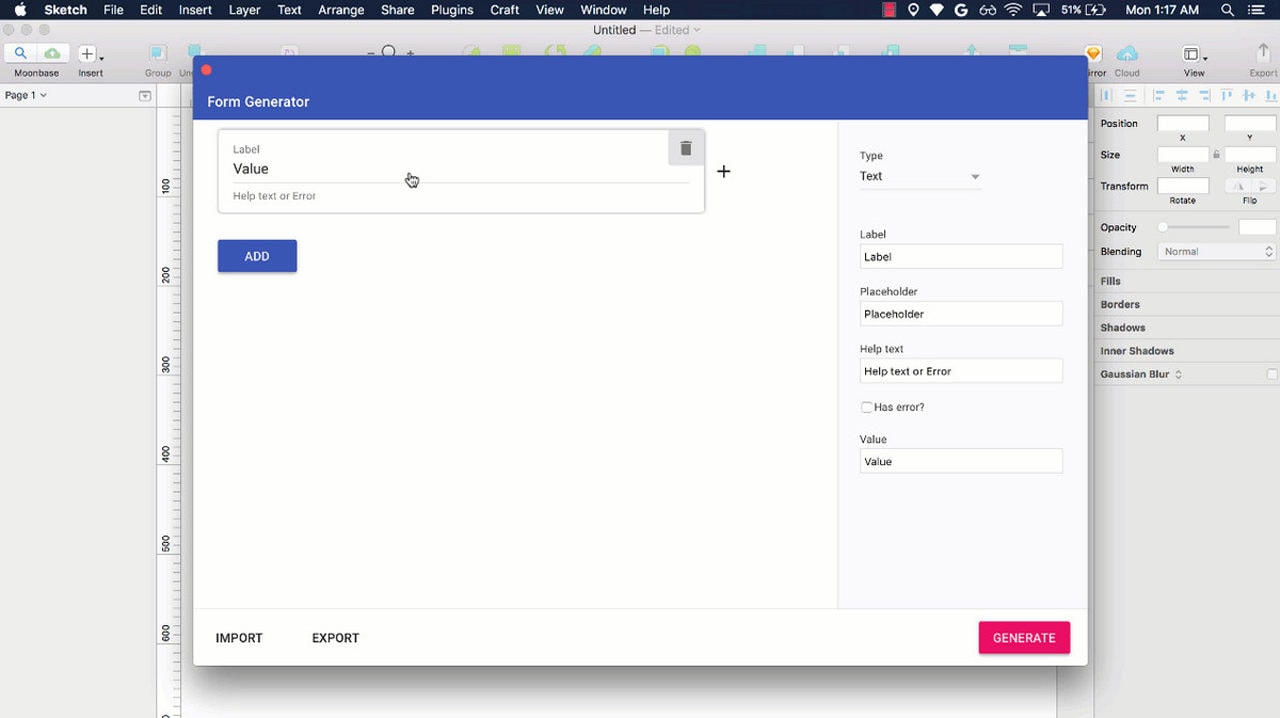The width and height of the screenshot is (1280, 718).
Task: Open the View toolbar icon
Action: (x=1193, y=54)
